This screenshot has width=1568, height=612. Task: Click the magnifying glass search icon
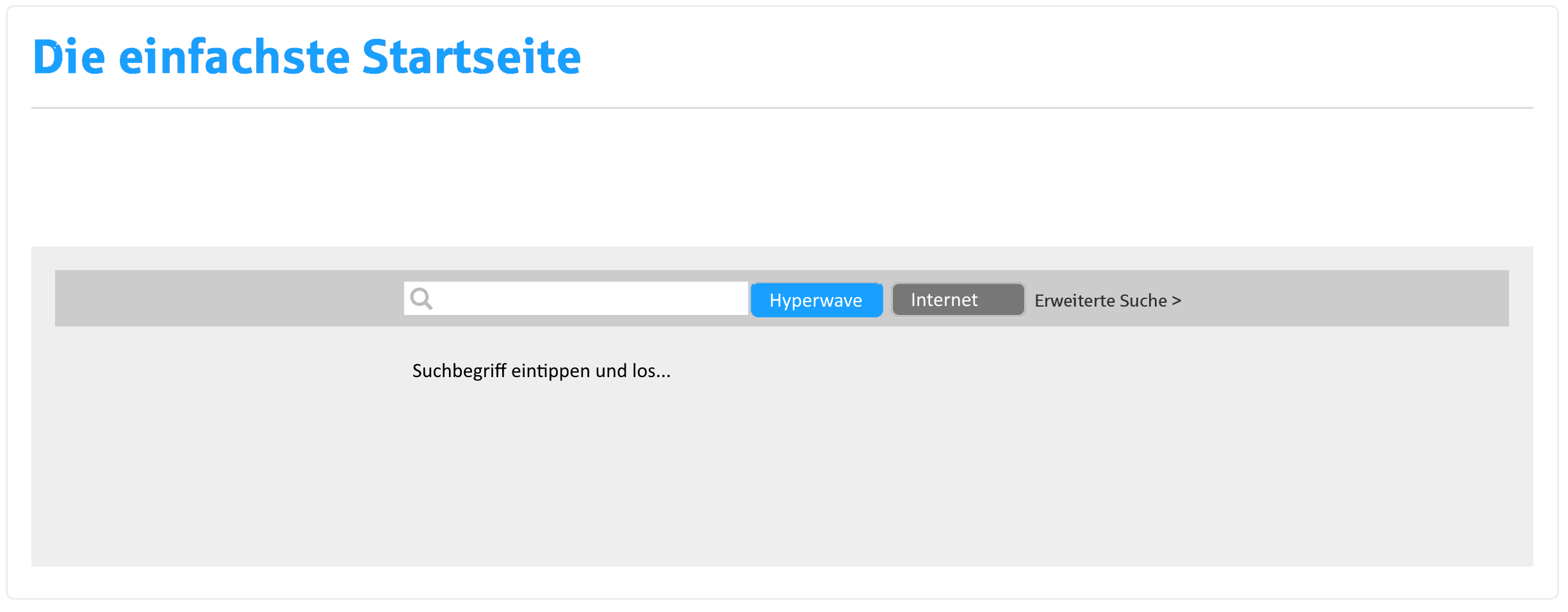tap(421, 299)
